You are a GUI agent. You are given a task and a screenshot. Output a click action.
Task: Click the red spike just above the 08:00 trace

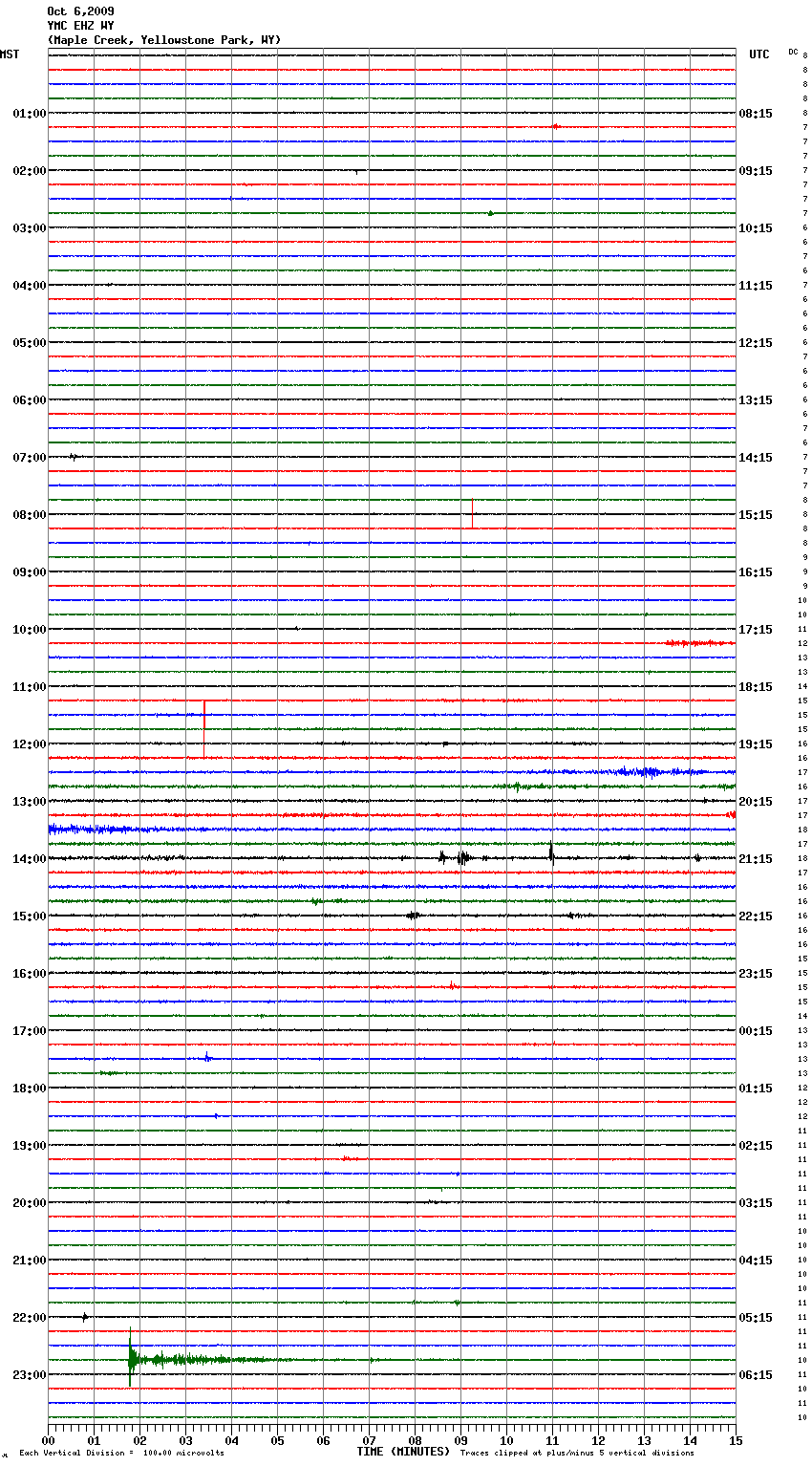pyautogui.click(x=472, y=513)
